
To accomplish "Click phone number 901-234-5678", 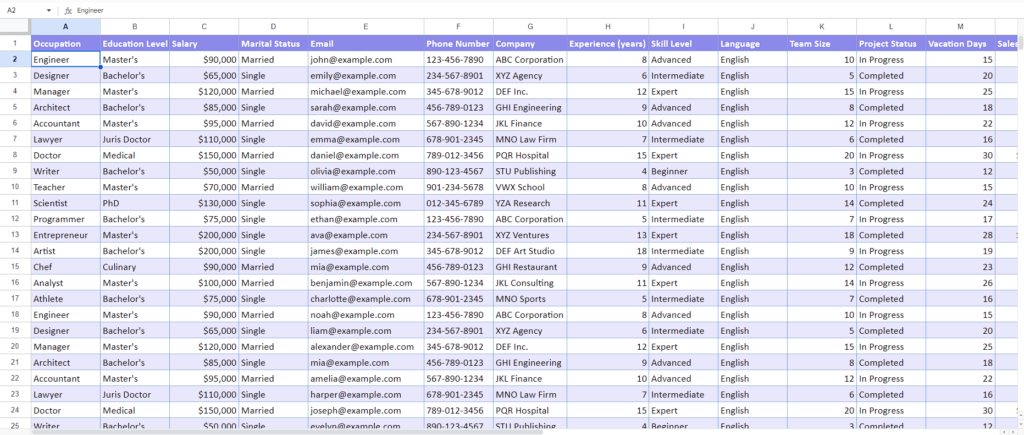I will pyautogui.click(x=458, y=187).
